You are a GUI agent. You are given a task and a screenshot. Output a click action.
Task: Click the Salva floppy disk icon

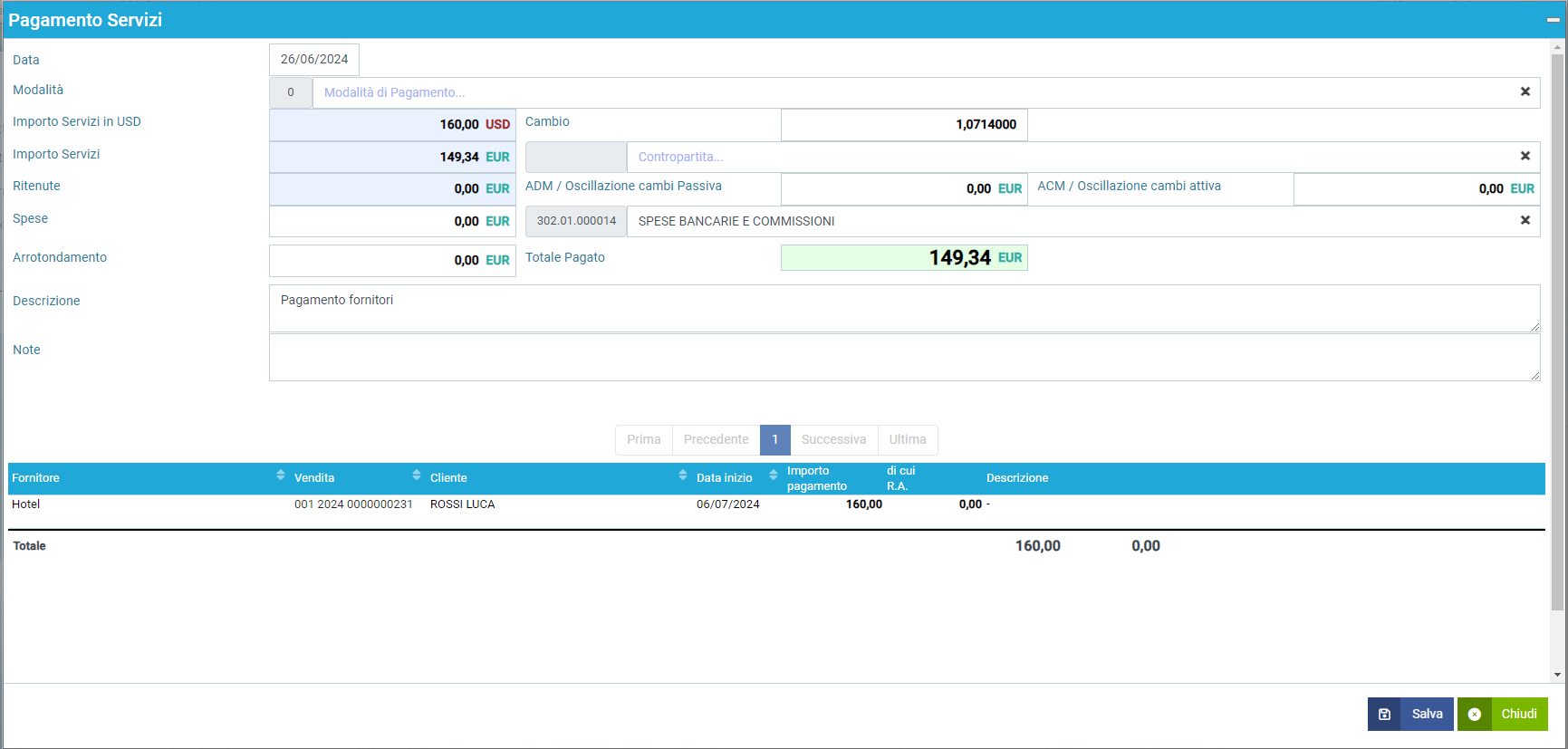pos(1384,714)
